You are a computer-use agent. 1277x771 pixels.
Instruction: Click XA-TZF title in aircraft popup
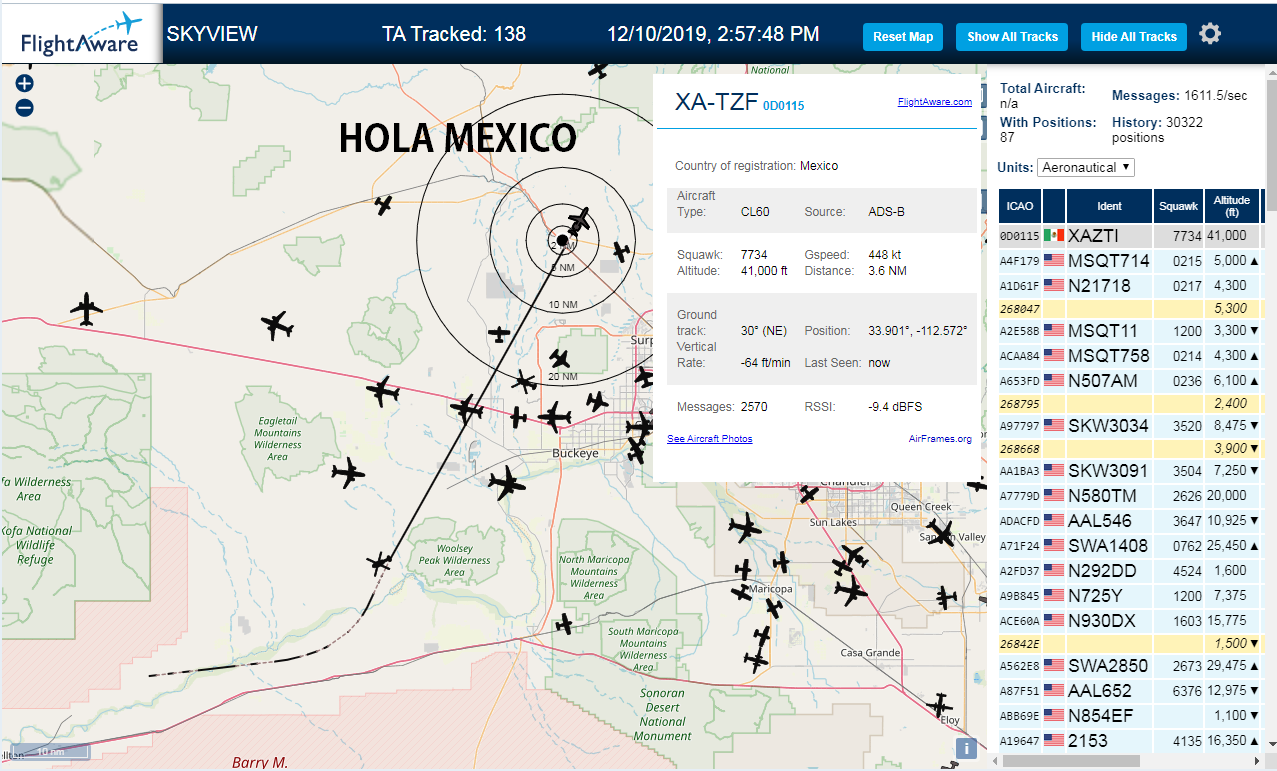pos(717,101)
